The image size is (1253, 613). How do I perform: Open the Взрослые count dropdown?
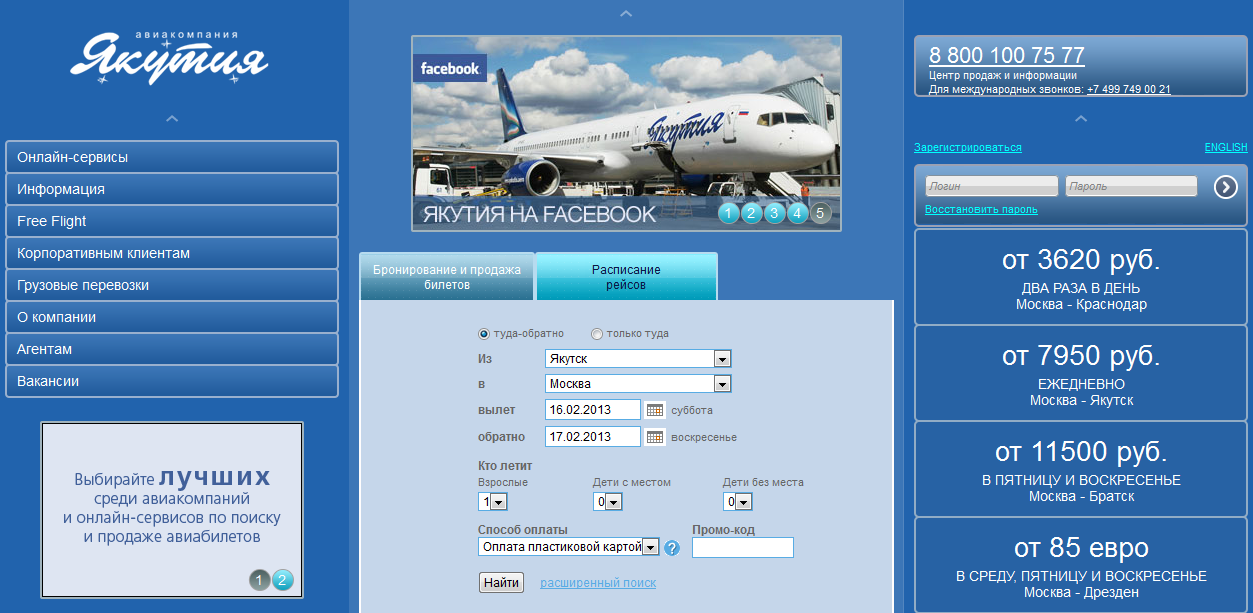tap(493, 502)
